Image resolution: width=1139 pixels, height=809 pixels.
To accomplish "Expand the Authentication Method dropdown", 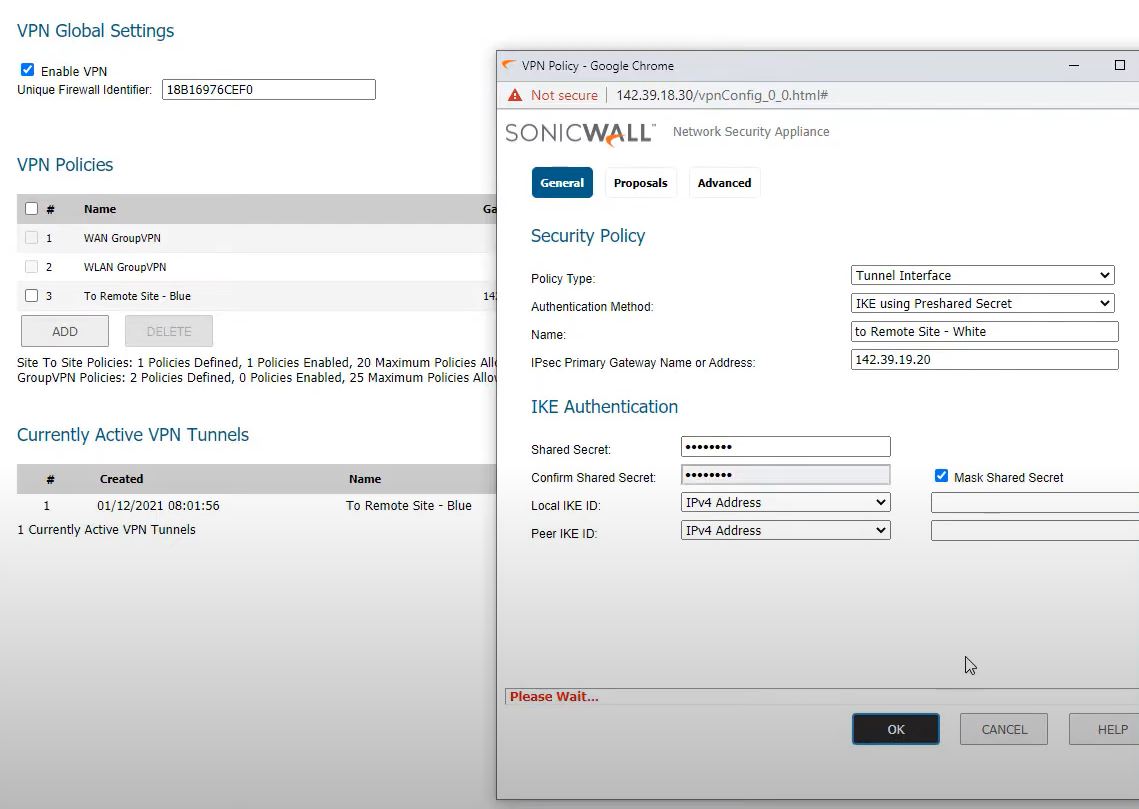I will [x=983, y=303].
